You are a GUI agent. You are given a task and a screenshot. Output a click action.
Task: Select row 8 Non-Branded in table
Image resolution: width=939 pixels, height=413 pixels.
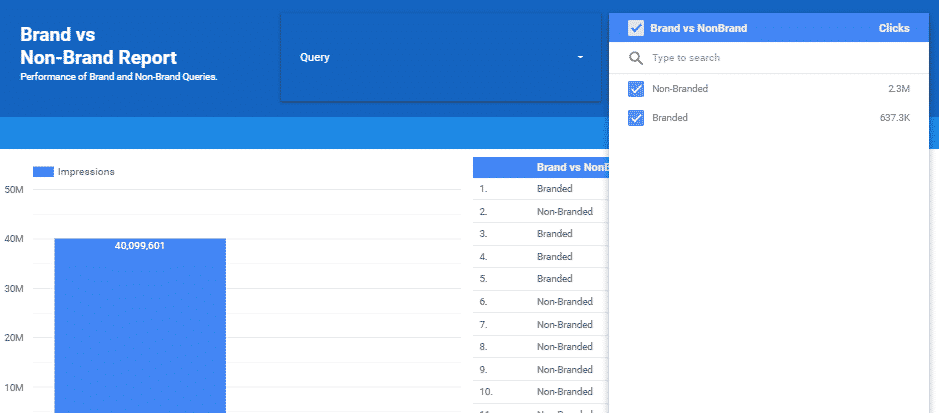coord(541,347)
